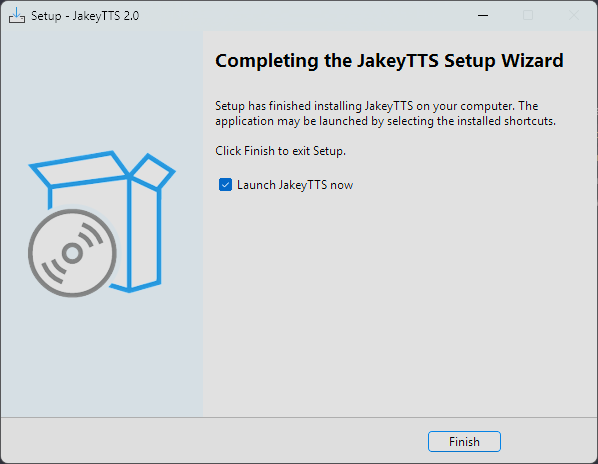Screen dimensions: 598x464
Task: Click the gray disc icon in the artwork
Action: pos(72,253)
